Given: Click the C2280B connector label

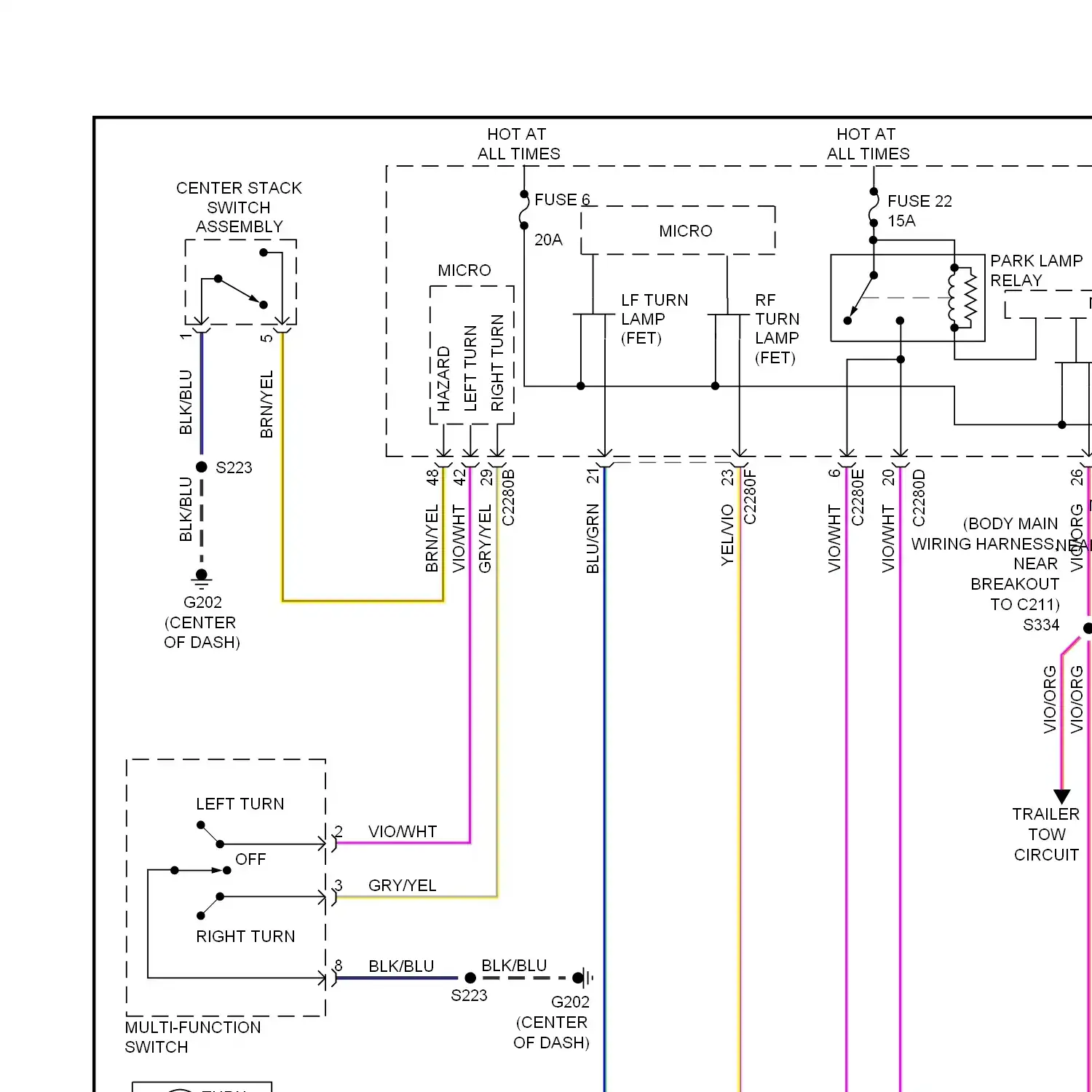Looking at the screenshot, I should pyautogui.click(x=508, y=497).
